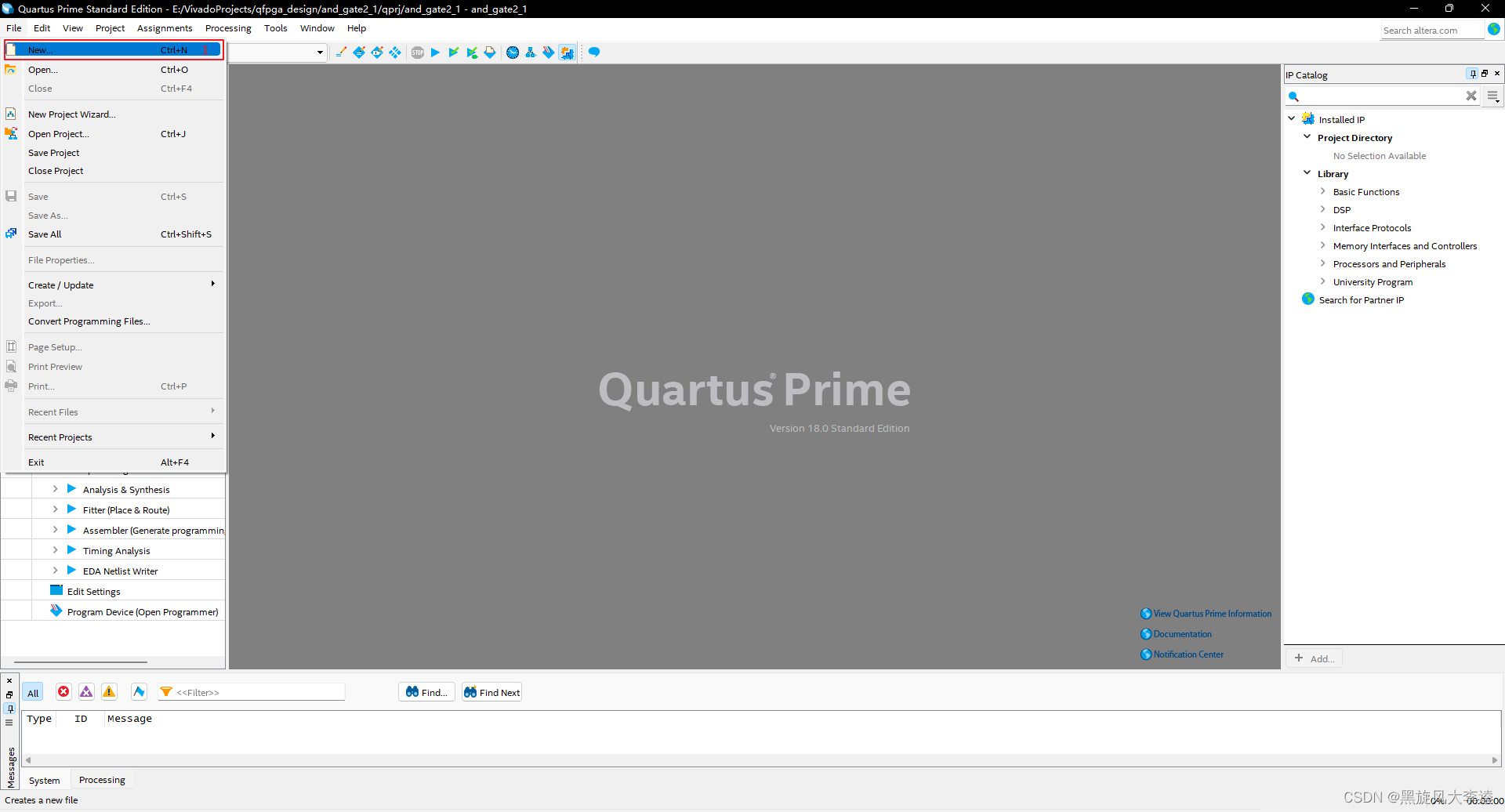
Task: Expand the Interface Protocols IP category
Action: (x=1322, y=227)
